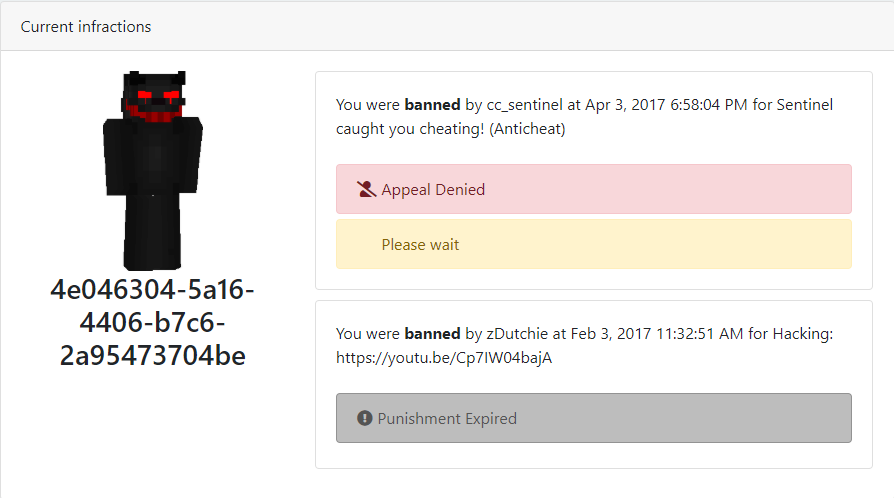This screenshot has width=894, height=498.
Task: Click the exclamation circle icon in Punishment Expired
Action: 364,418
